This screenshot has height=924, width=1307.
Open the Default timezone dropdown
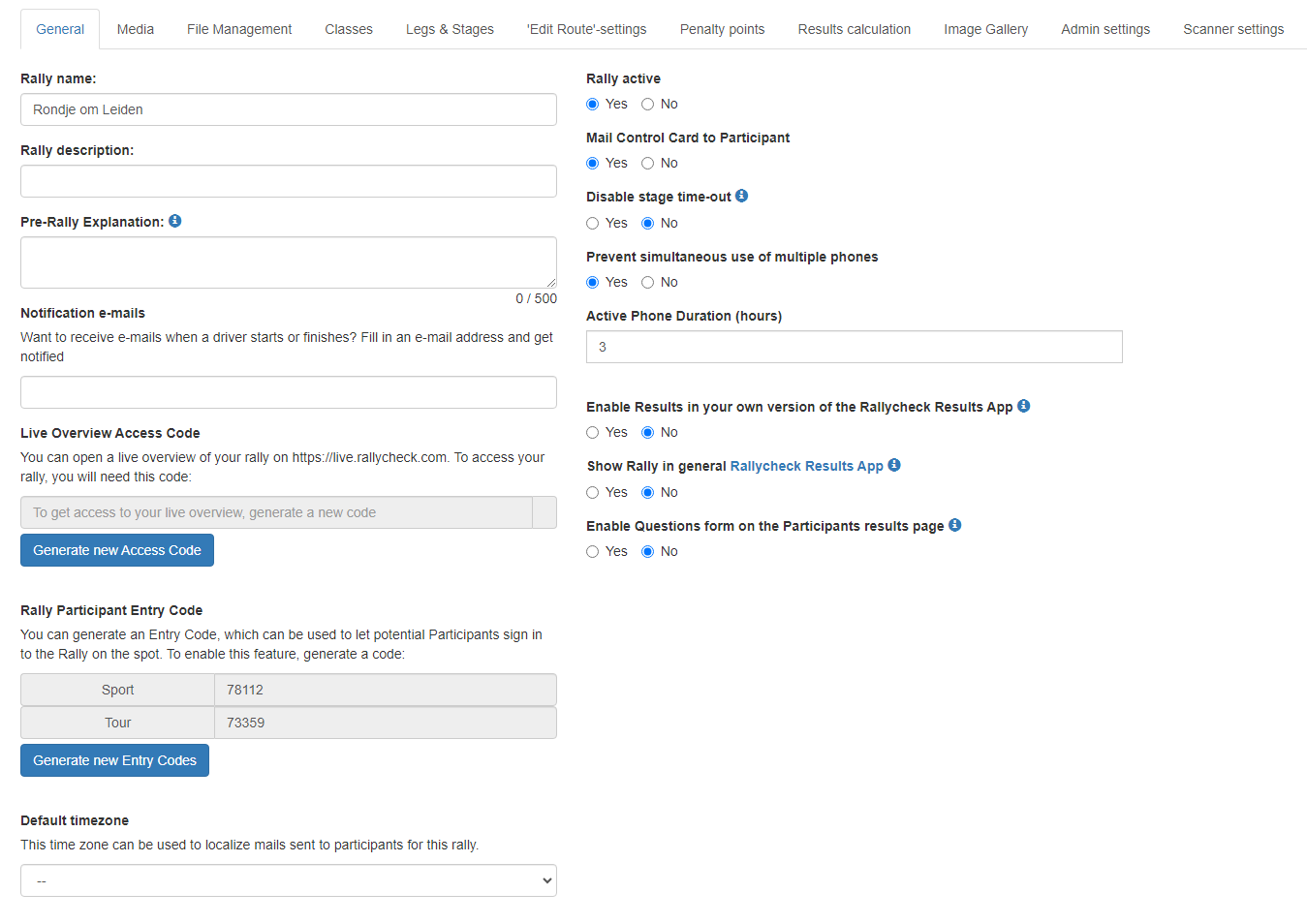pyautogui.click(x=289, y=880)
